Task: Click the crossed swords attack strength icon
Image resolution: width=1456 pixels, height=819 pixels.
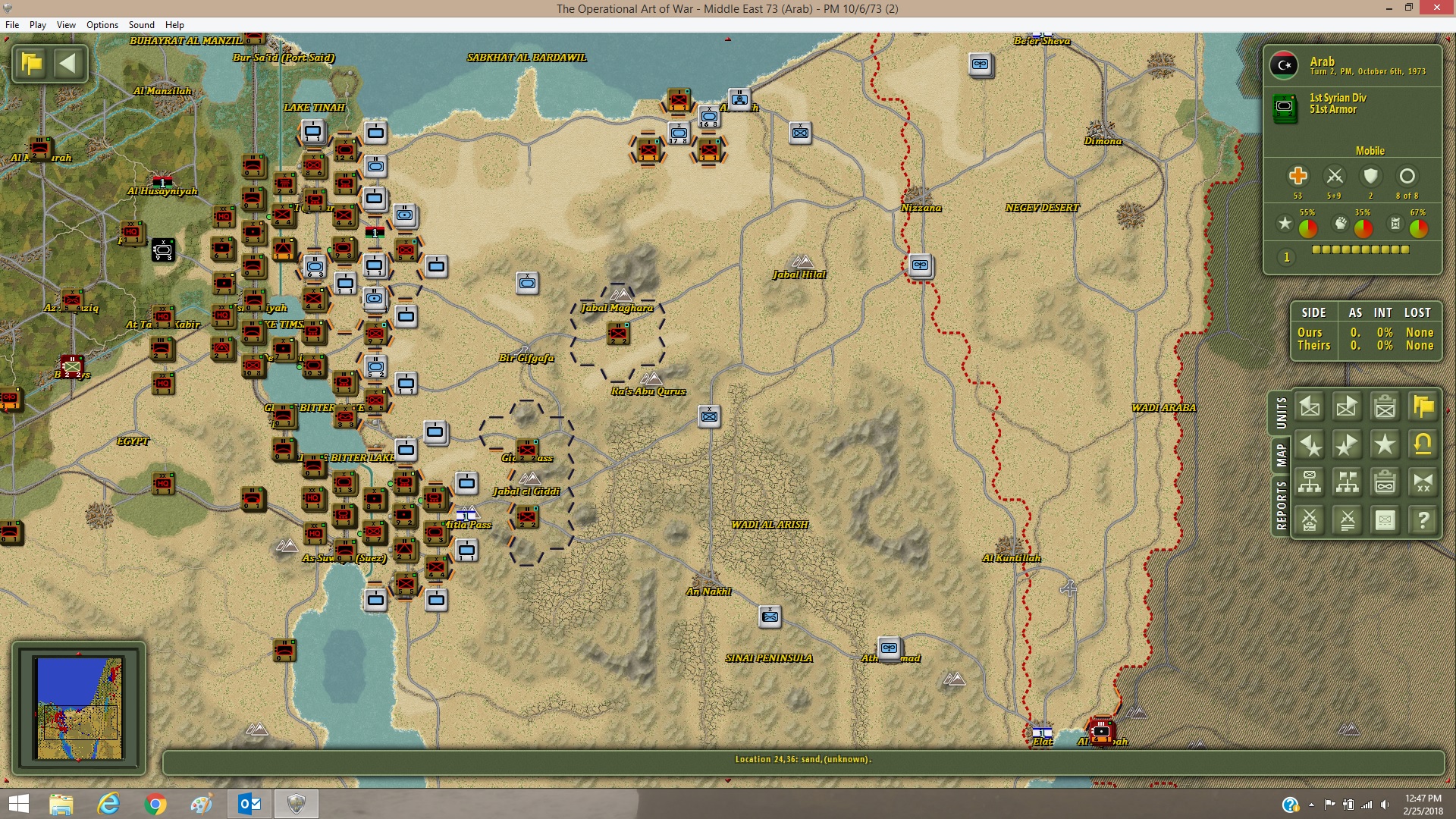Action: click(x=1334, y=177)
